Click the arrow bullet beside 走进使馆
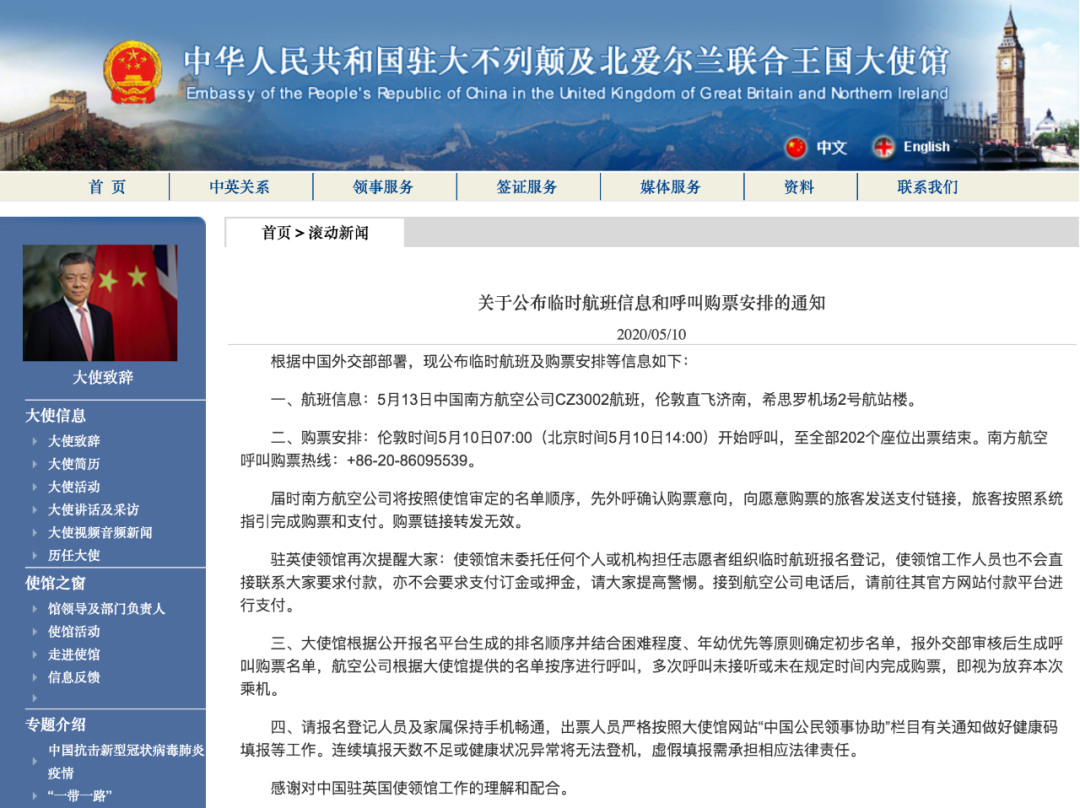The width and height of the screenshot is (1080, 808). tap(34, 654)
